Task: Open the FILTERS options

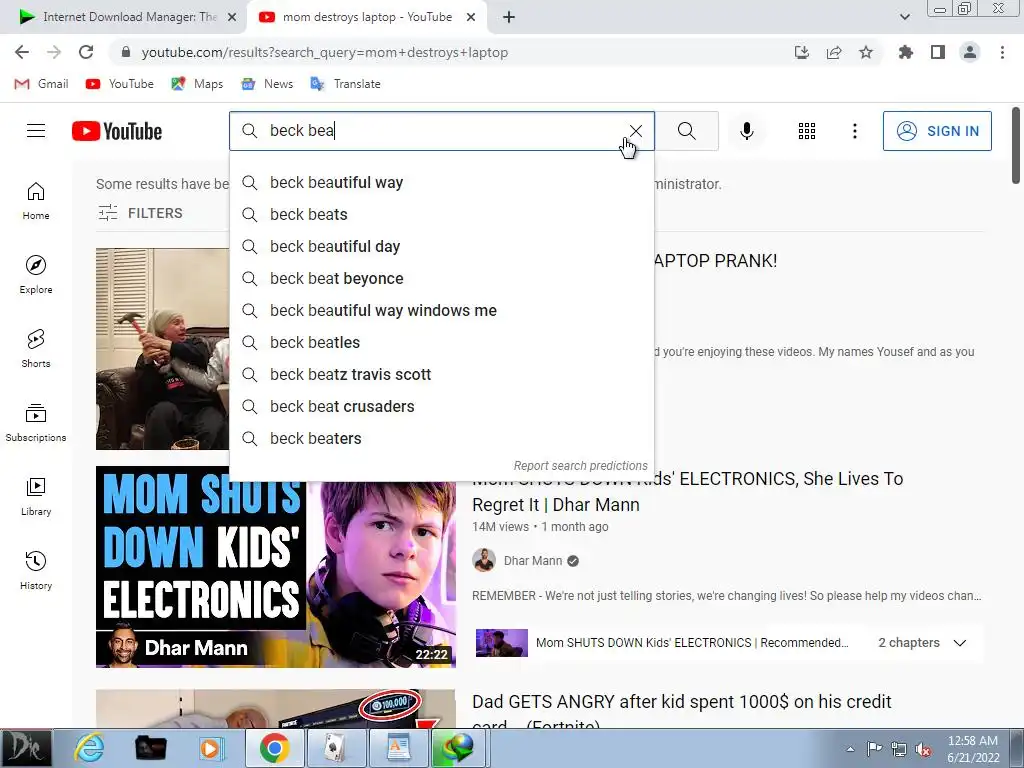Action: [140, 213]
